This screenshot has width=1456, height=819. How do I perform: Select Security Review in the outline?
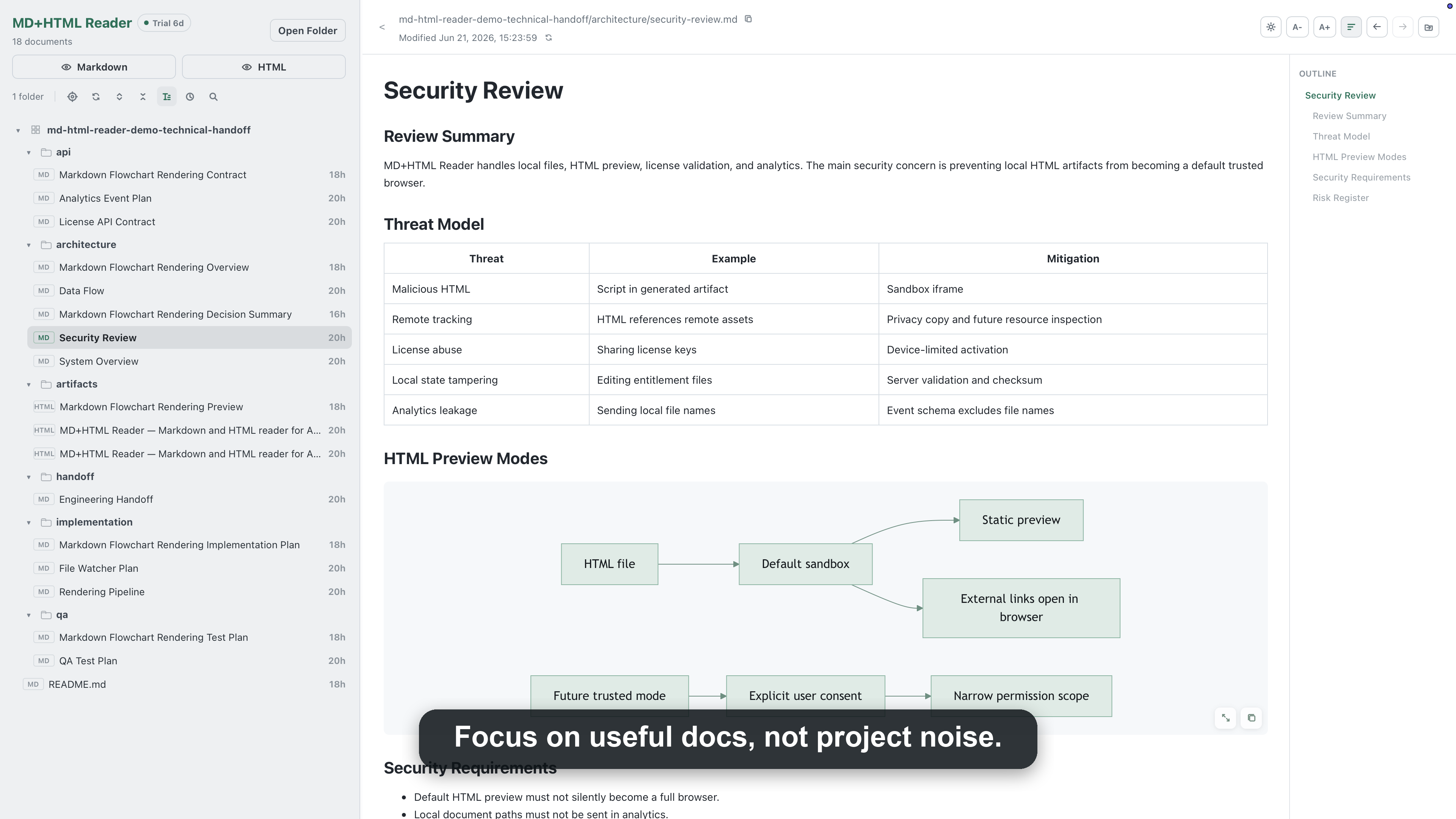[1340, 96]
